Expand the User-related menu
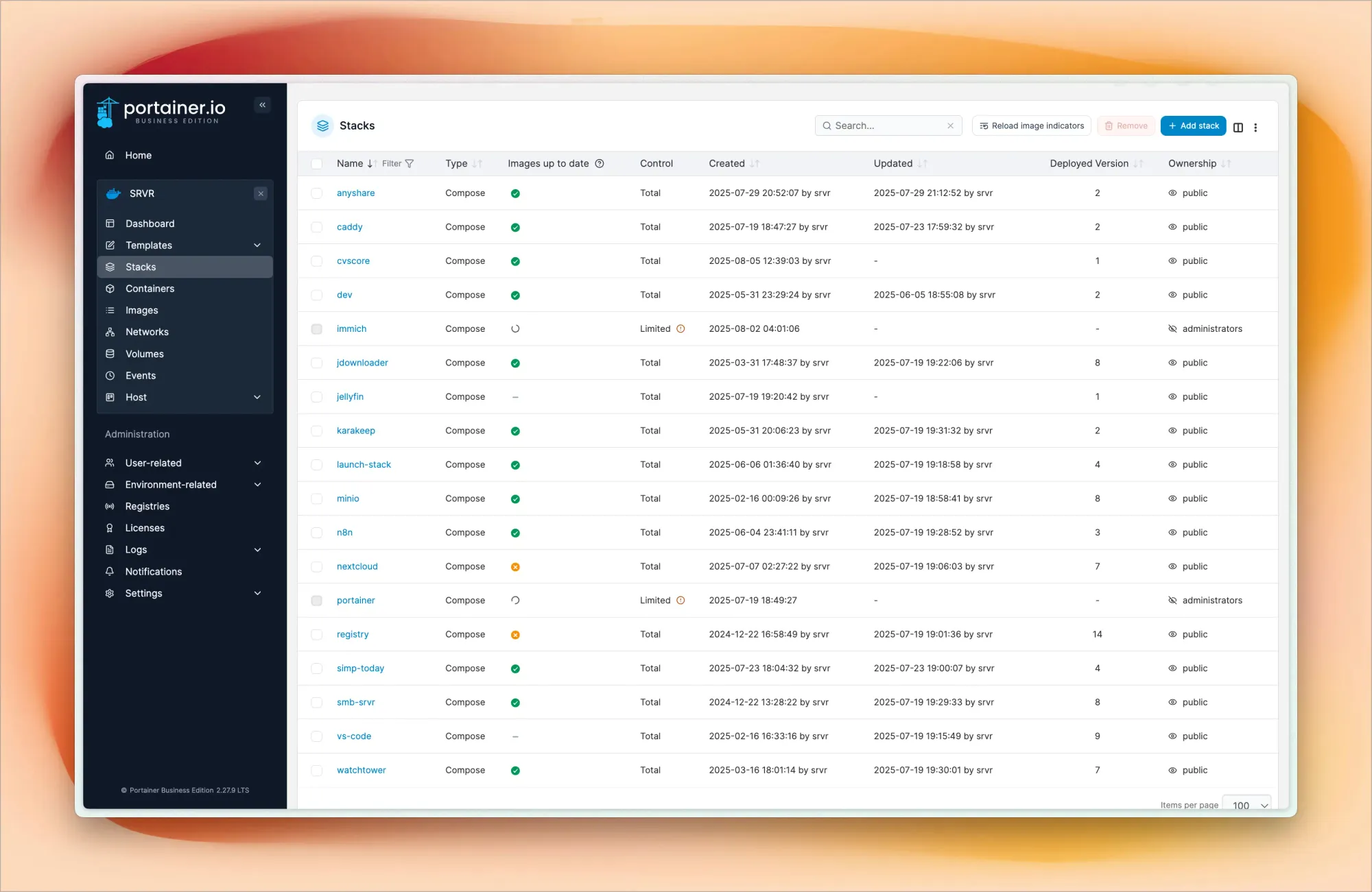Screen dimensions: 1372x892 click(257, 463)
